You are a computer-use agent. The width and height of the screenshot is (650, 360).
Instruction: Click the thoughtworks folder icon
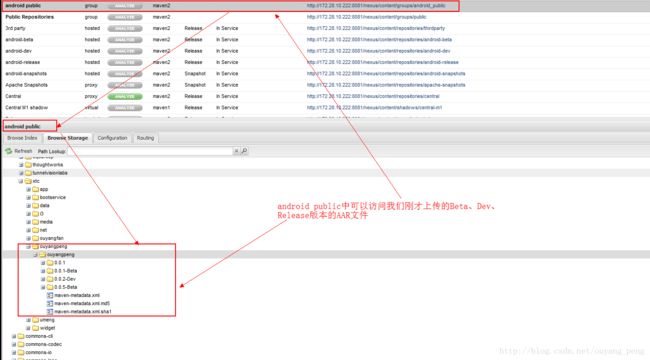tap(28, 165)
